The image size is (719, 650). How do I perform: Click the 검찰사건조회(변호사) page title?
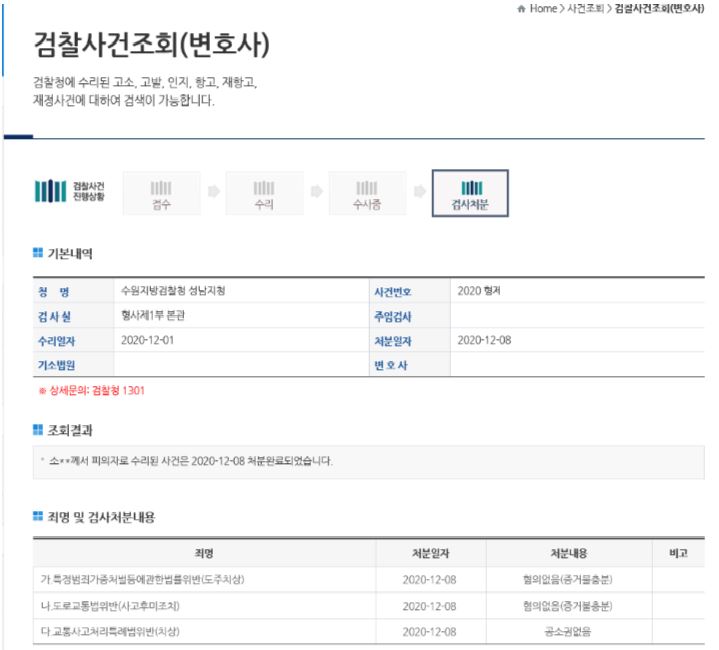pos(152,45)
